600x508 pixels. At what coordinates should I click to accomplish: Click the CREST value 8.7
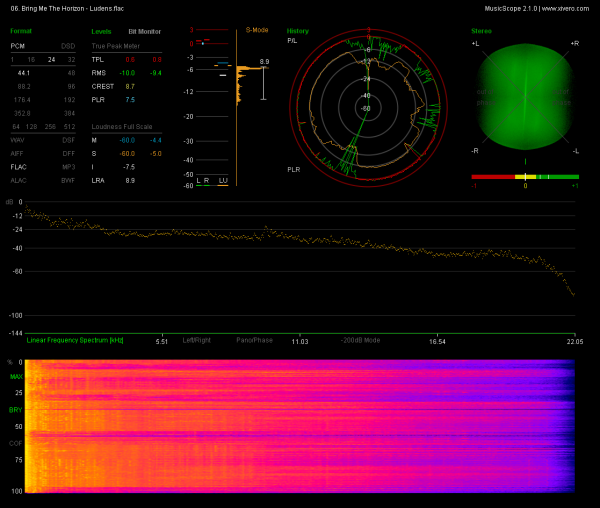point(130,87)
